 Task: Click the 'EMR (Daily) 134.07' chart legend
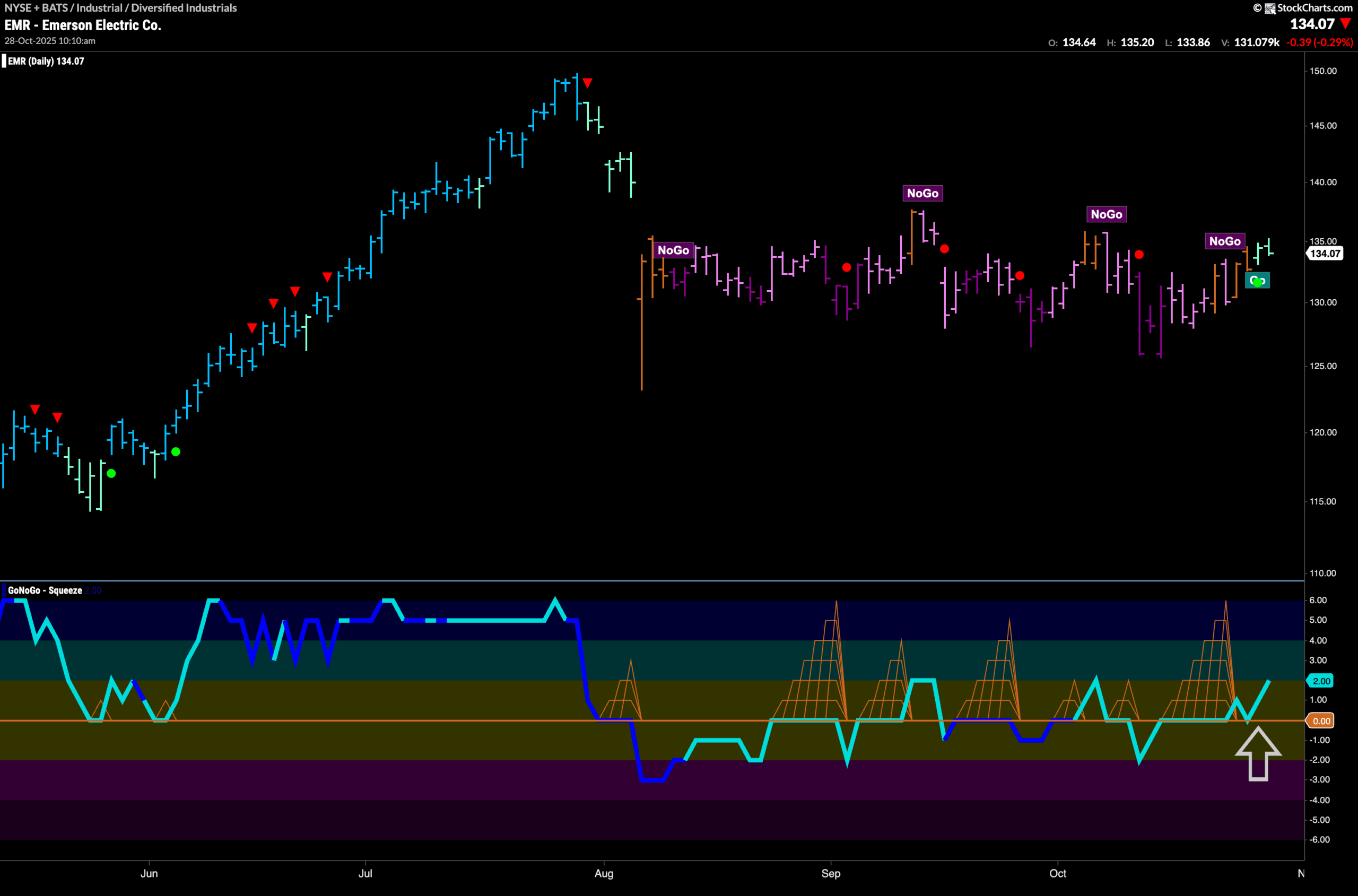tap(46, 61)
